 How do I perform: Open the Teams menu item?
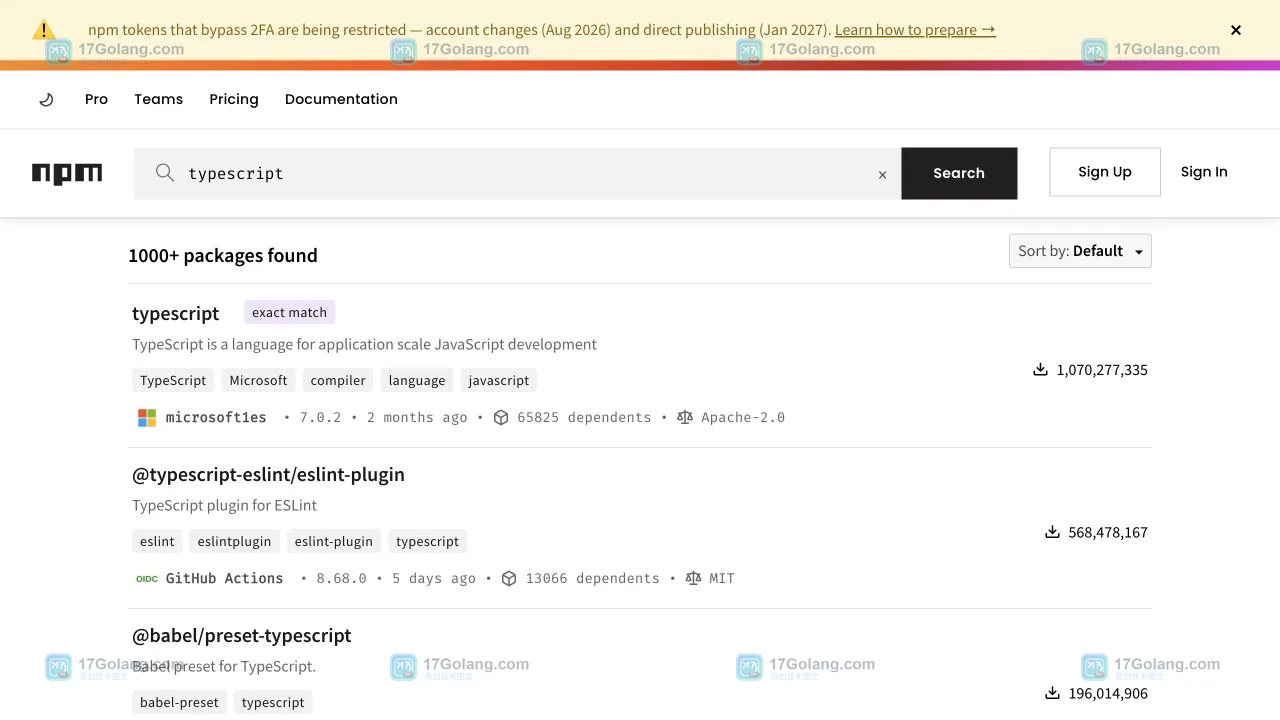point(158,99)
